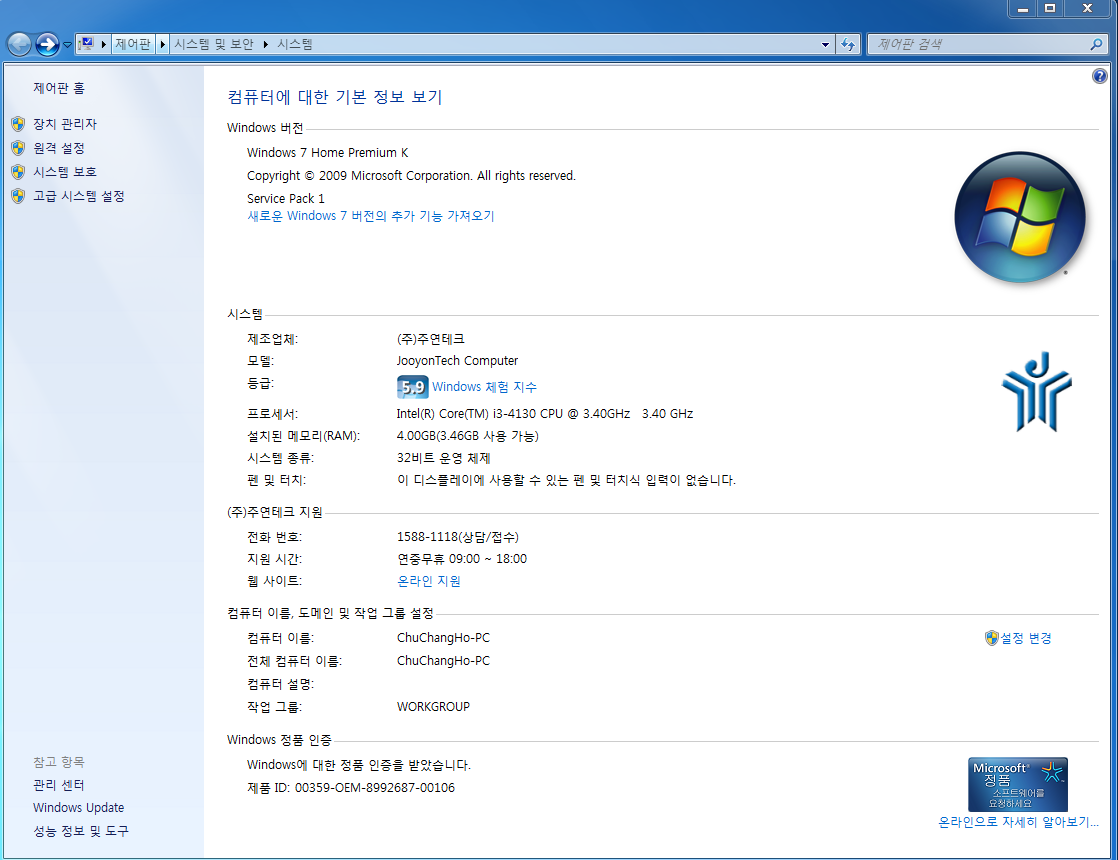The width and height of the screenshot is (1118, 860).
Task: Select the text Windows 7 Home Premium K
Action: point(327,153)
